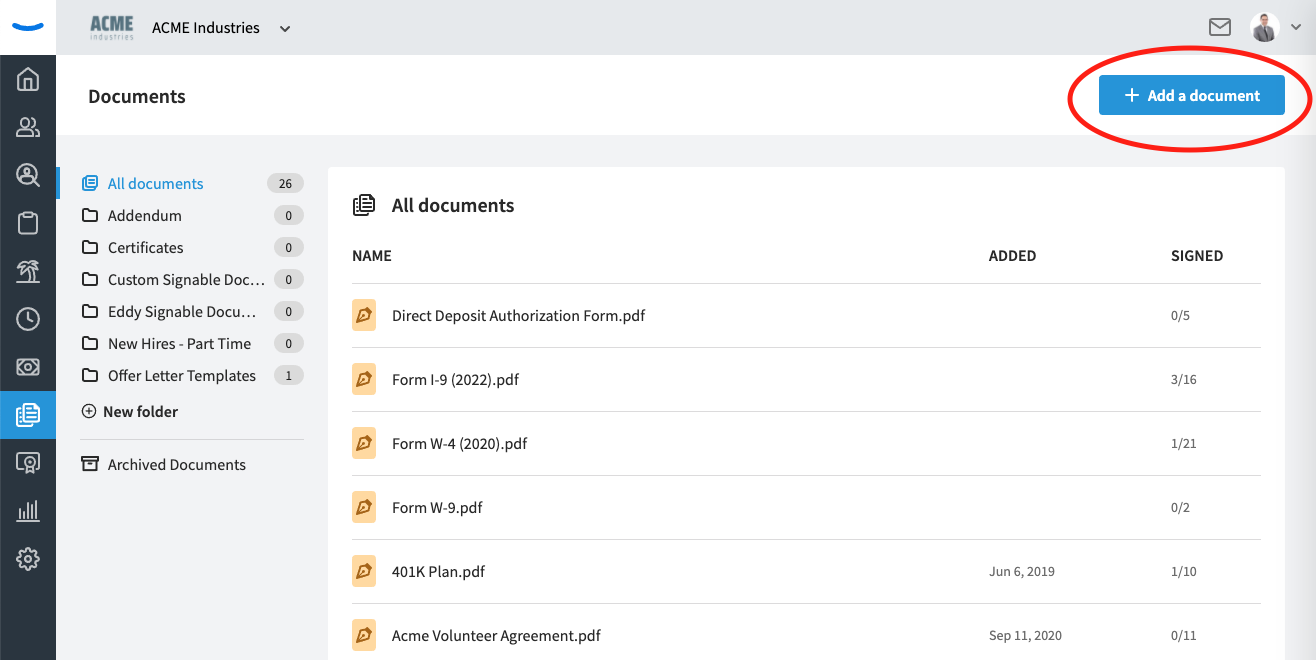The height and width of the screenshot is (660, 1316).
Task: Open the mail notifications envelope icon
Action: (x=1220, y=27)
